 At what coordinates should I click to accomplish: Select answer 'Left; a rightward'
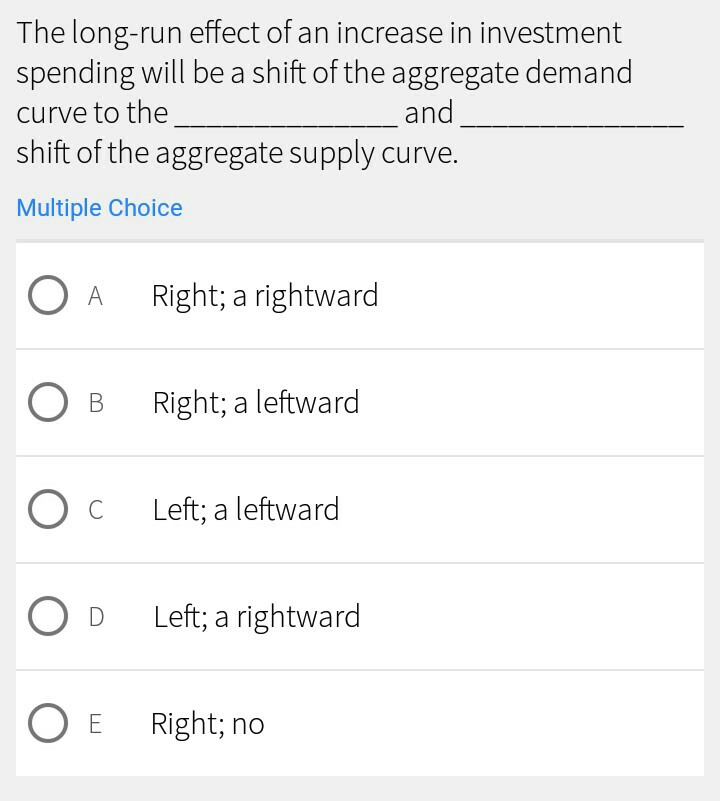pos(256,616)
